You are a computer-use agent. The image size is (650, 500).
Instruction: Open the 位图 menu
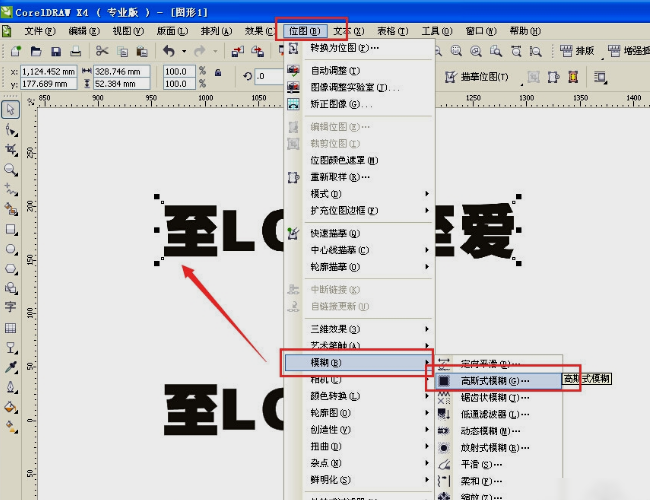[305, 31]
